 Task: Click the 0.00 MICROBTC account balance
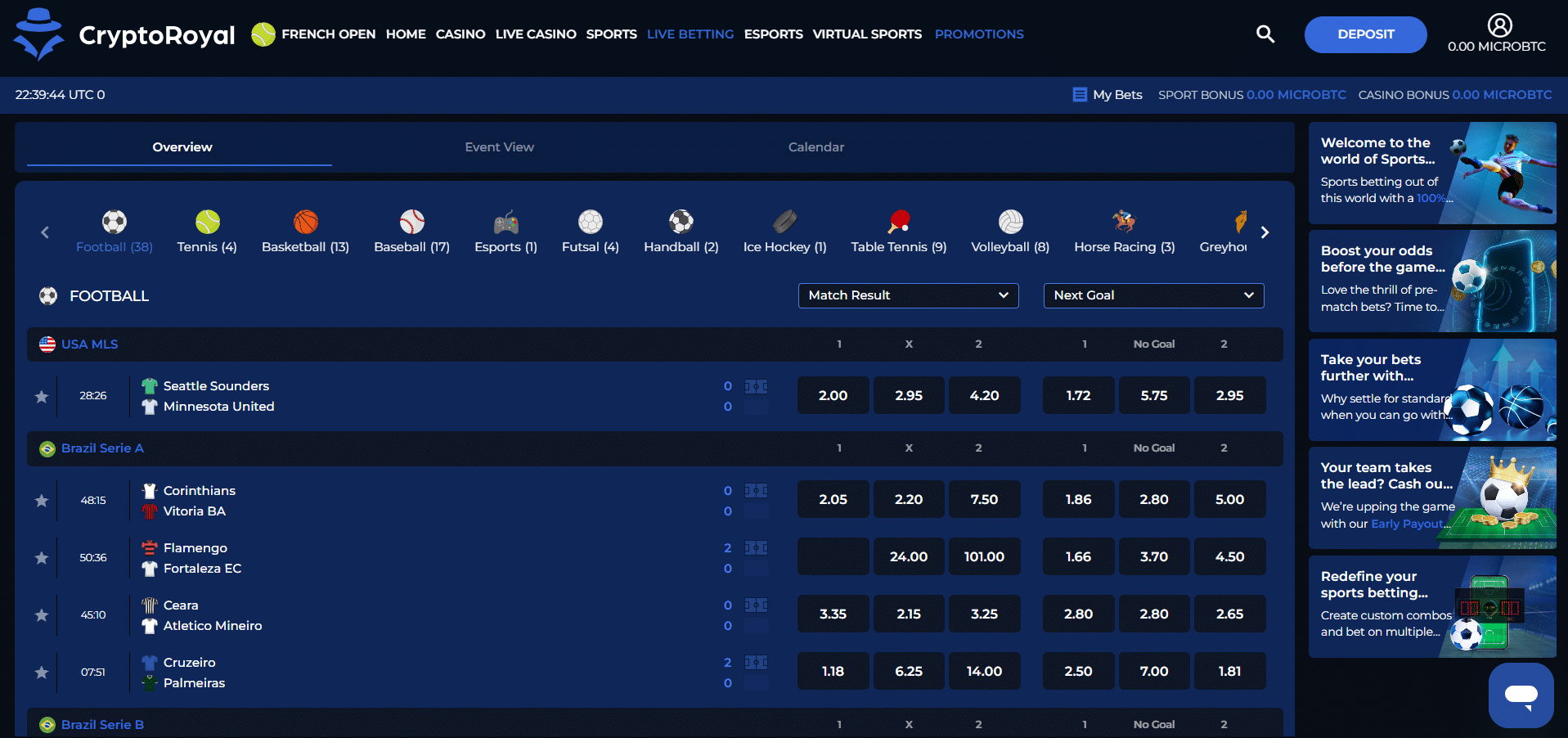[1497, 47]
